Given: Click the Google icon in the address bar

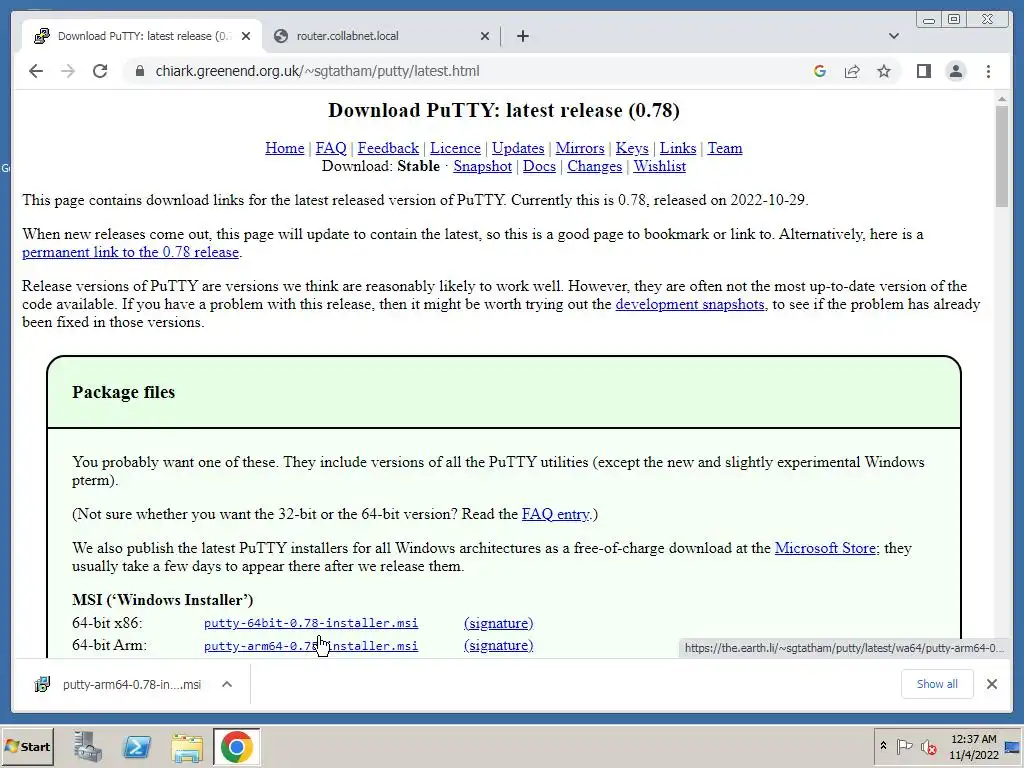Looking at the screenshot, I should (x=820, y=71).
